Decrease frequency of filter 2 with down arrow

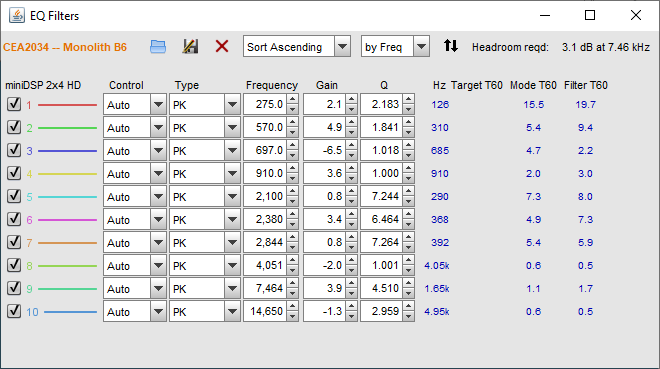tap(293, 132)
